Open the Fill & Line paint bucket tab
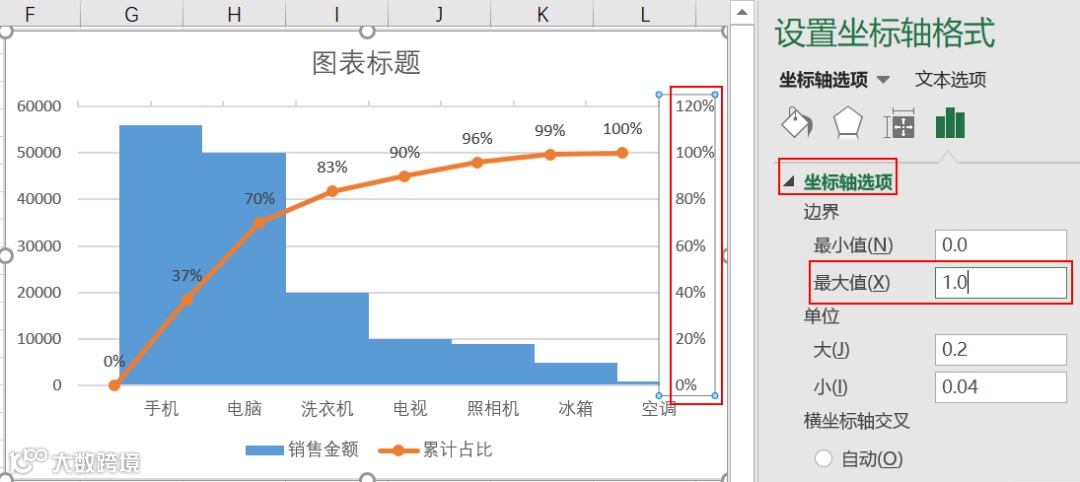This screenshot has width=1080, height=482. click(x=797, y=124)
